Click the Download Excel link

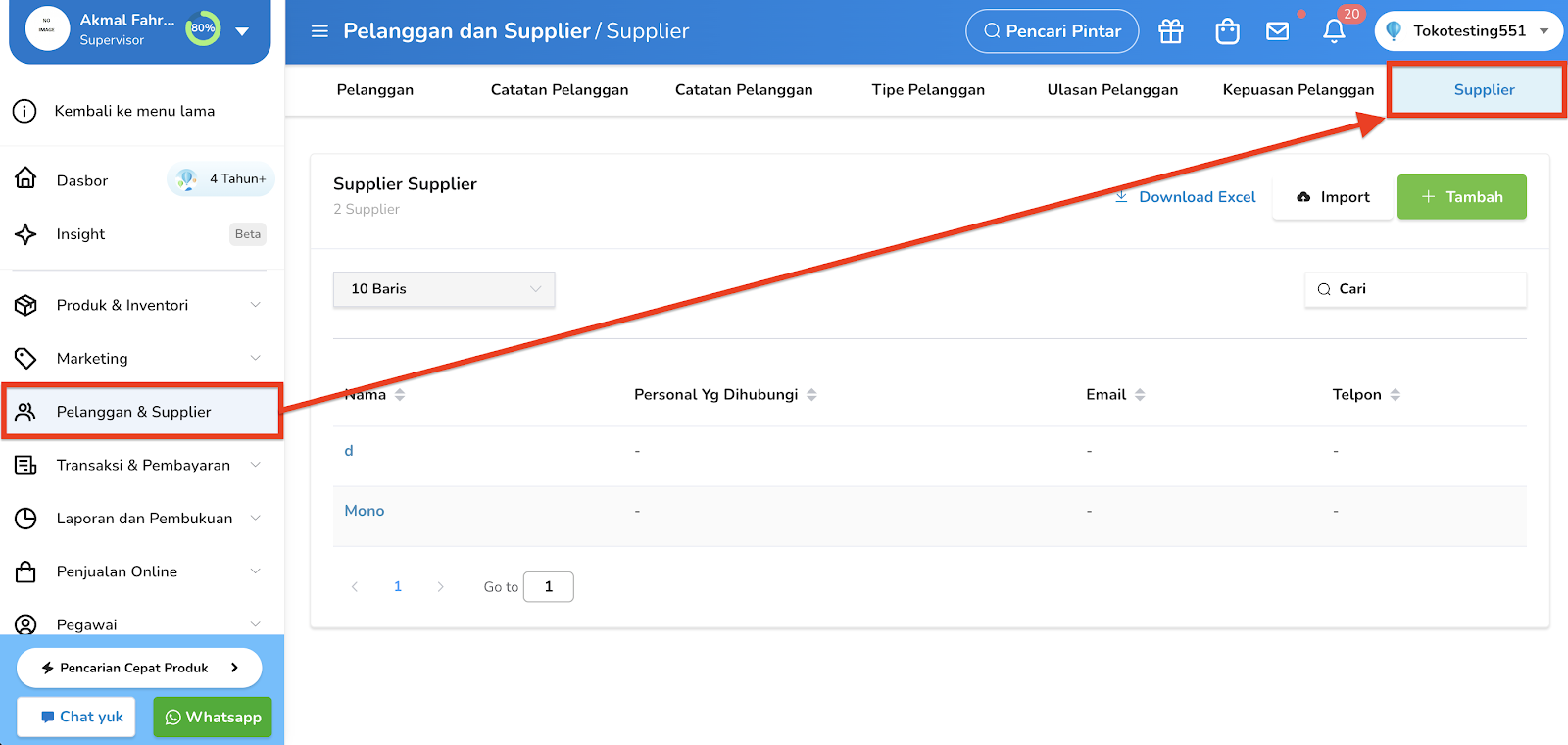[1186, 197]
